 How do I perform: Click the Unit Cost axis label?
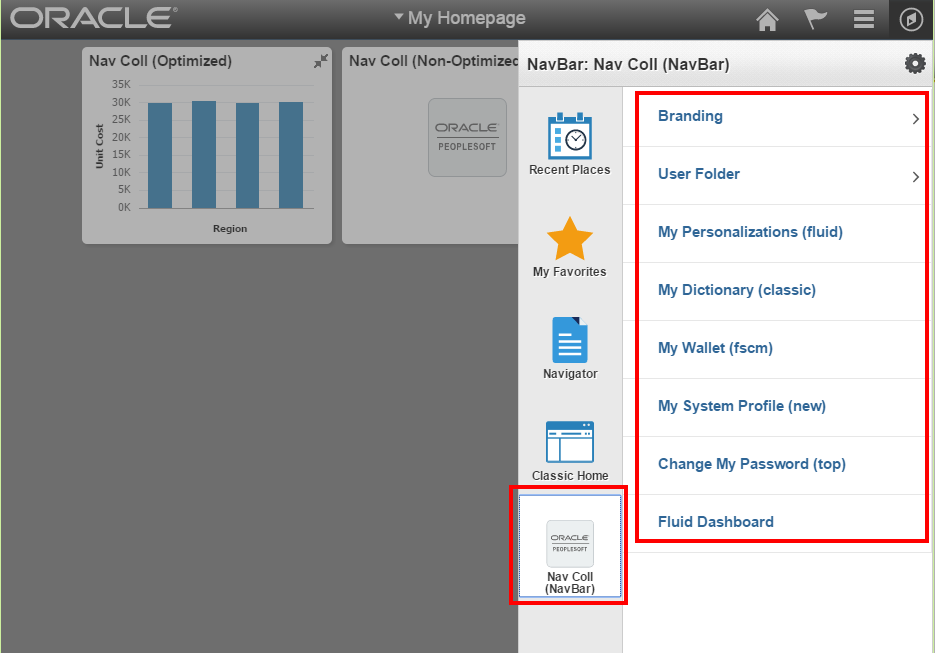100,146
